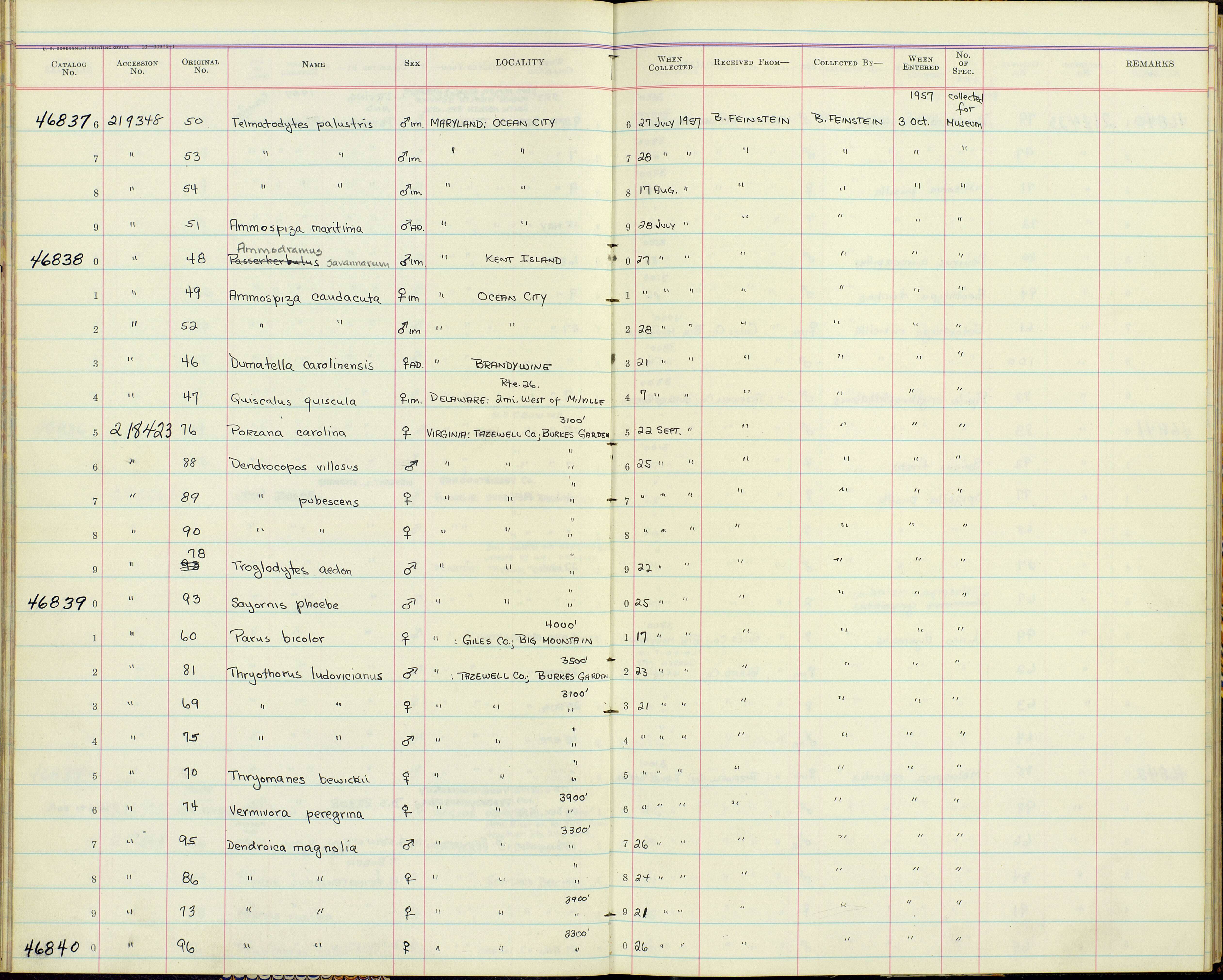Click the 'Collected for Museum' note
Screen dimensions: 1223x980
point(964,110)
